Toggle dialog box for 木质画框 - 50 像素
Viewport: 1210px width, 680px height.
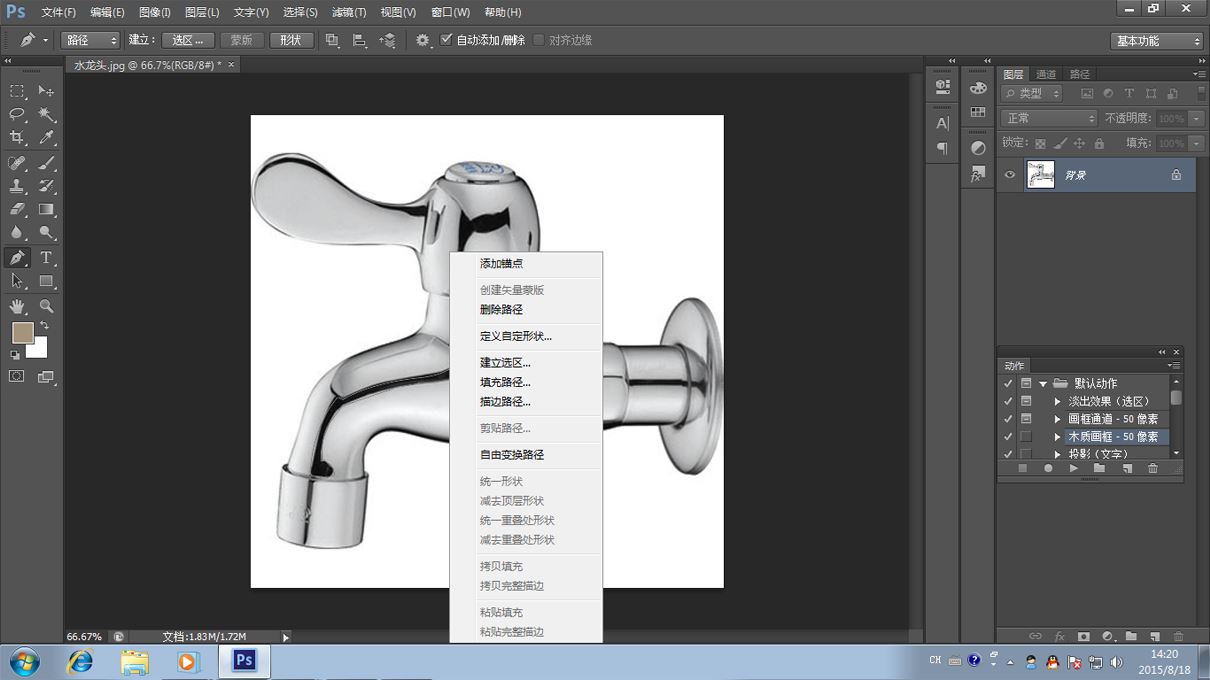[1026, 437]
